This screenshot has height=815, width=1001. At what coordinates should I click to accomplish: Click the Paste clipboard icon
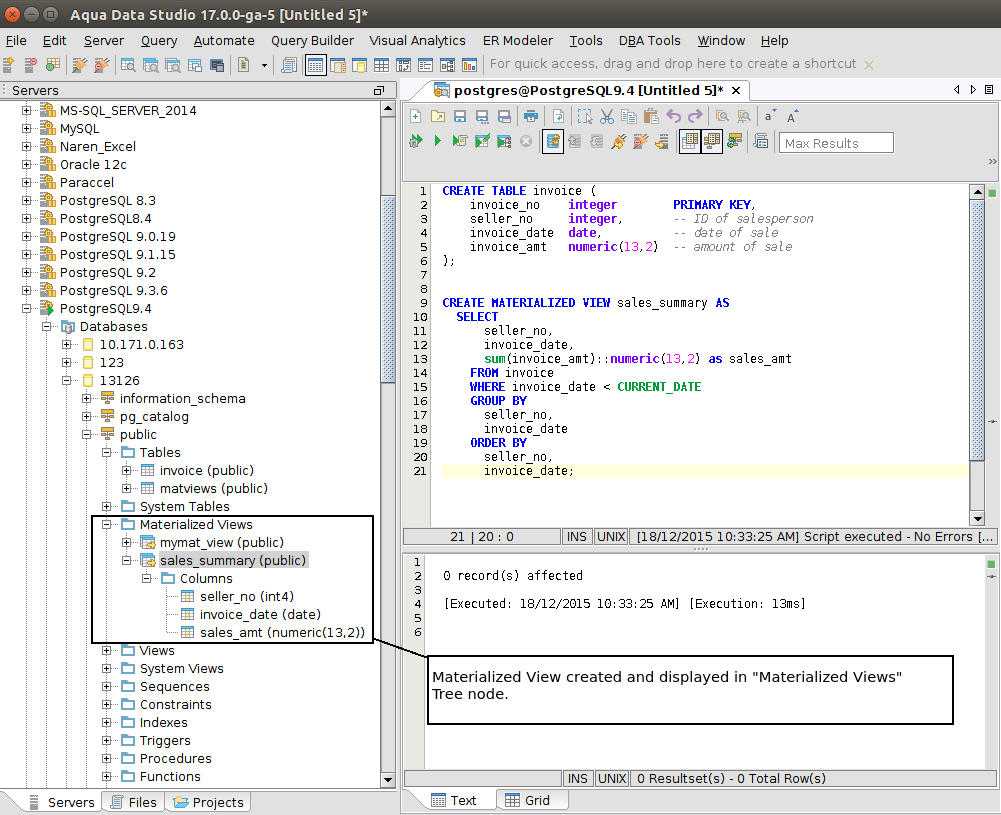coord(650,117)
